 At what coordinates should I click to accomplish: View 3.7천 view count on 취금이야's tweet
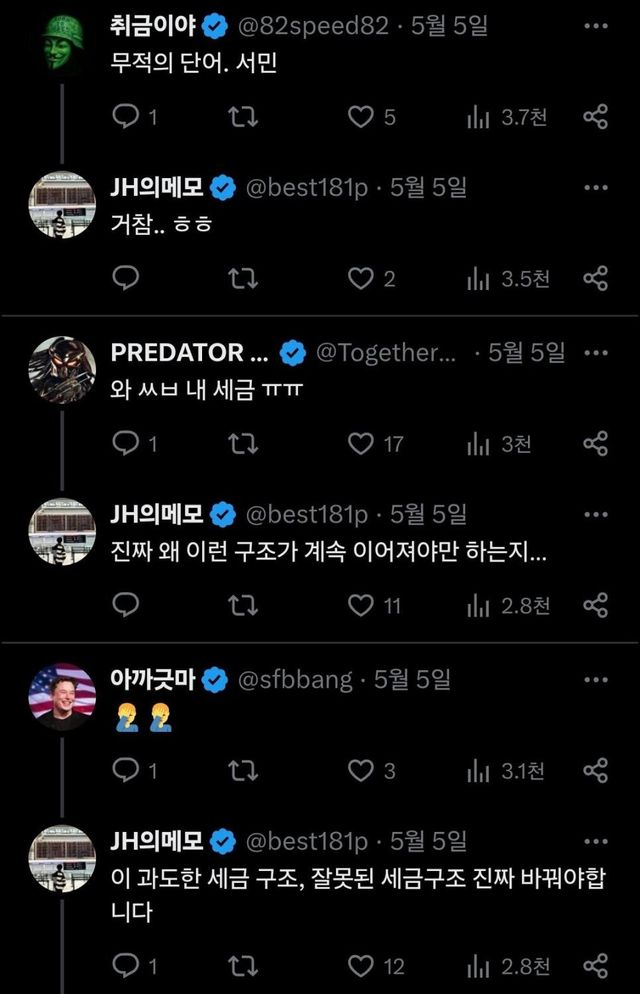(508, 117)
